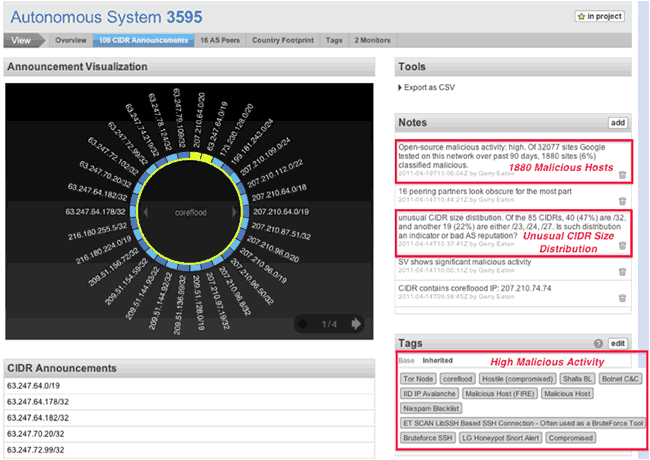
Task: Open the 16 AS Peers tab
Action: 220,41
